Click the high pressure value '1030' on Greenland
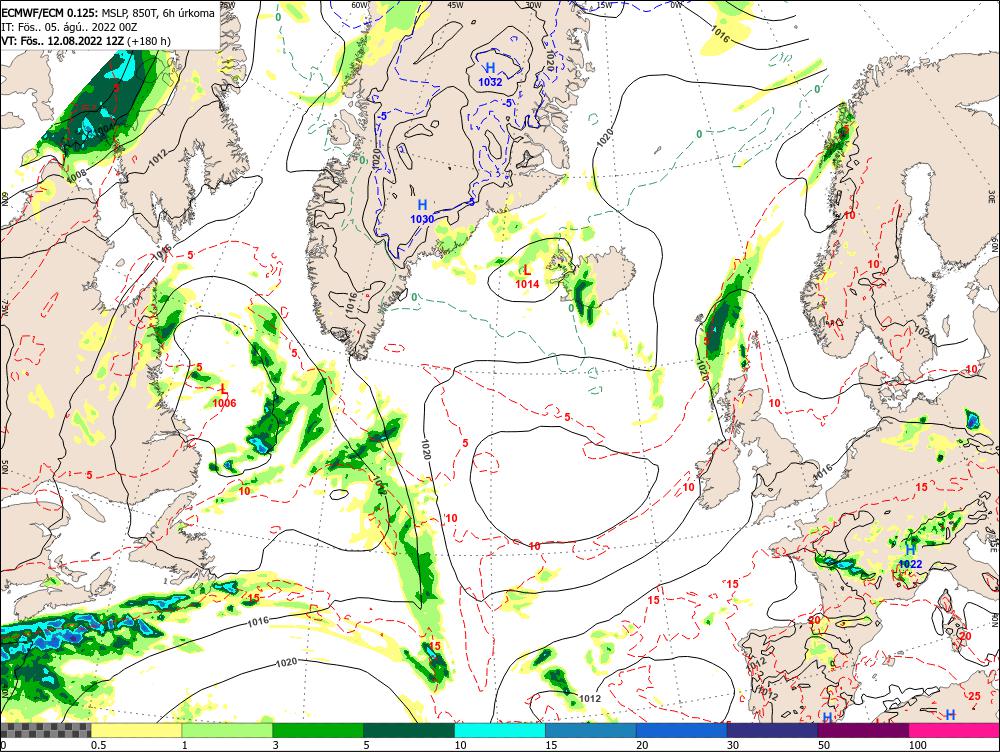Viewport: 1000px width, 752px height. 422,219
